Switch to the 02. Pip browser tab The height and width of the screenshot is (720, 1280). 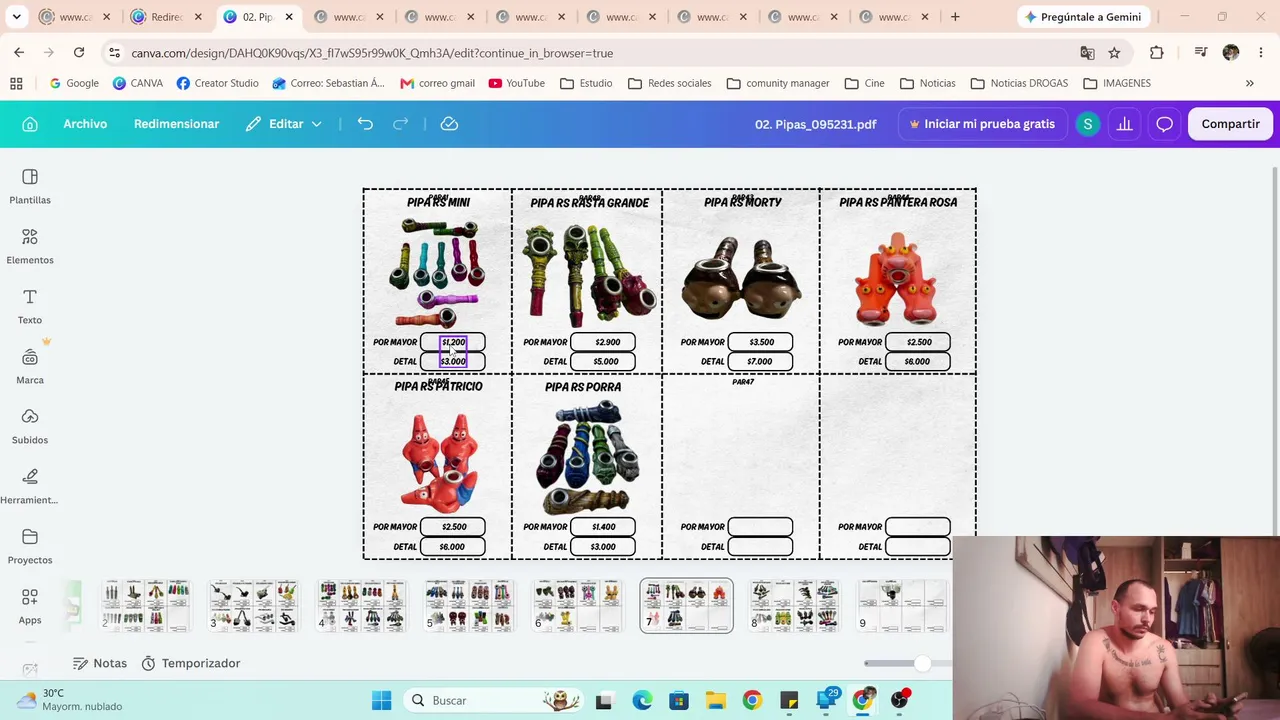pos(258,17)
